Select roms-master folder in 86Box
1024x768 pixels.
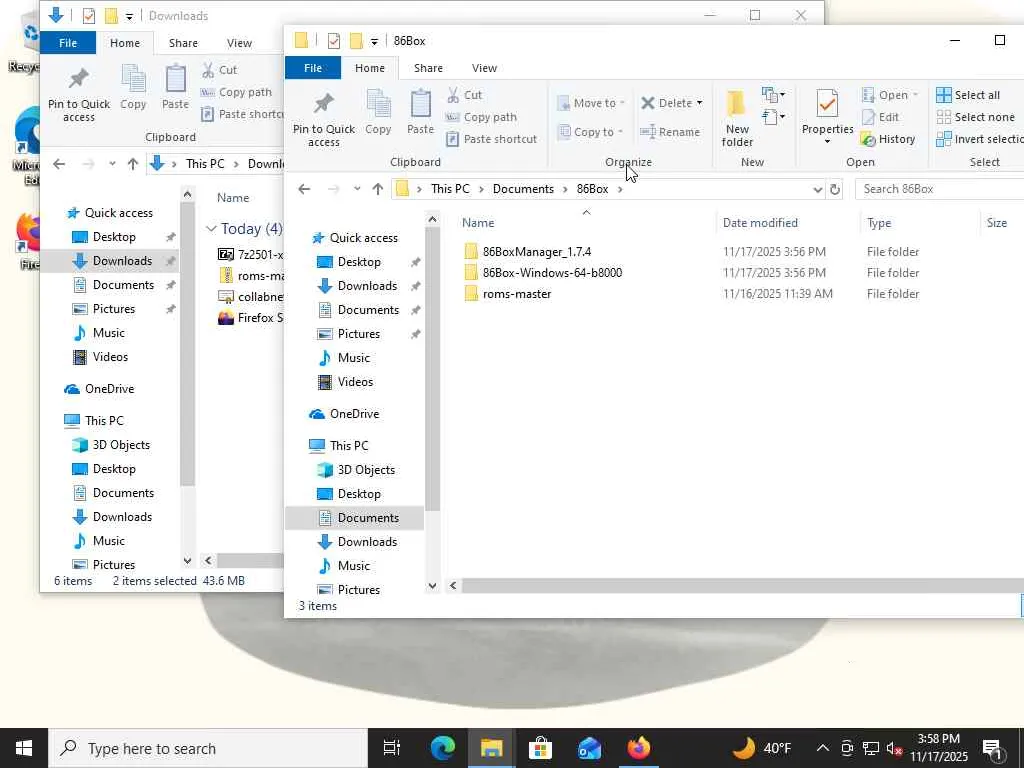517,294
